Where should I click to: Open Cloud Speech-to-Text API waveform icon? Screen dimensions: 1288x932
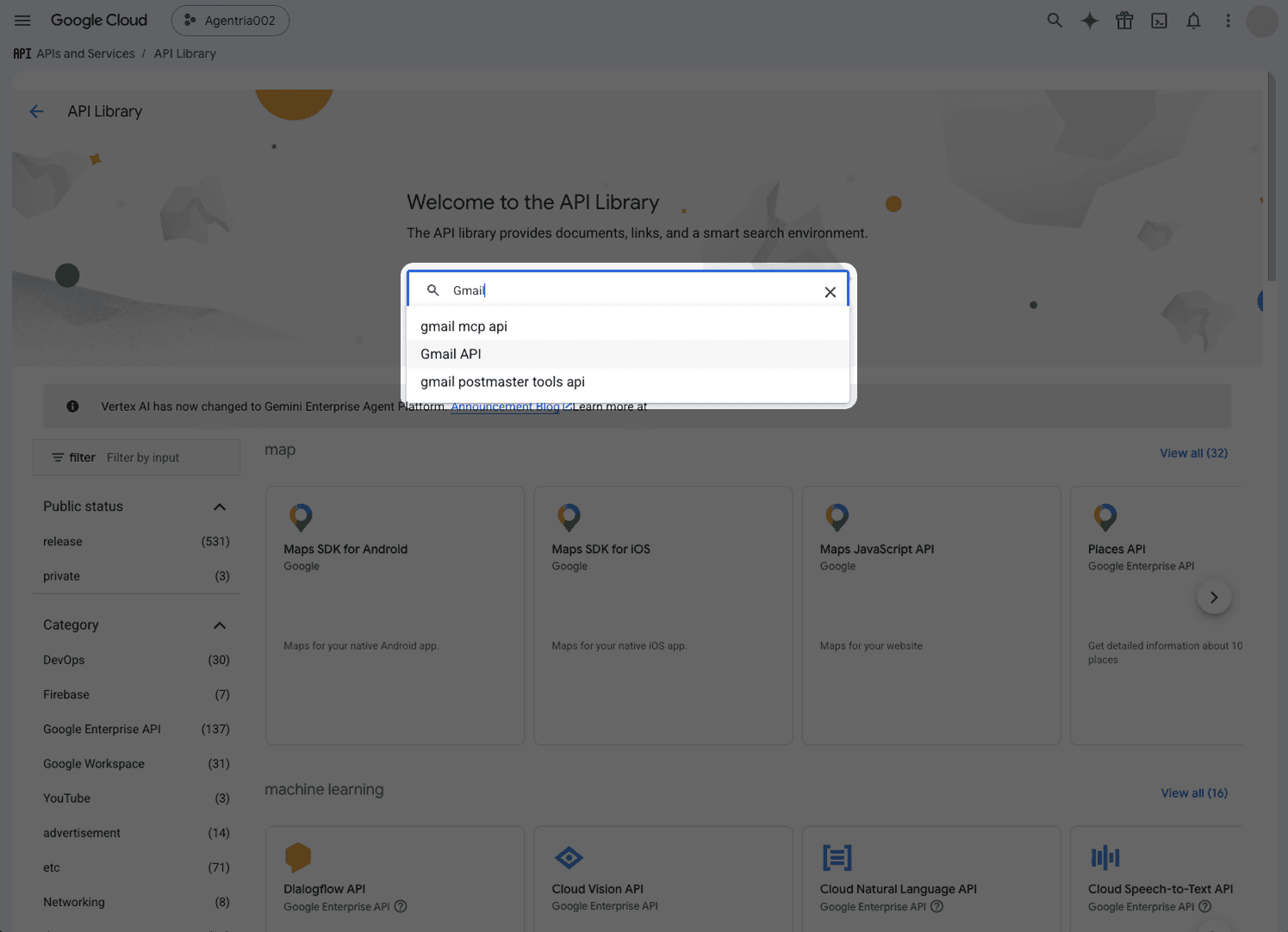[1105, 858]
